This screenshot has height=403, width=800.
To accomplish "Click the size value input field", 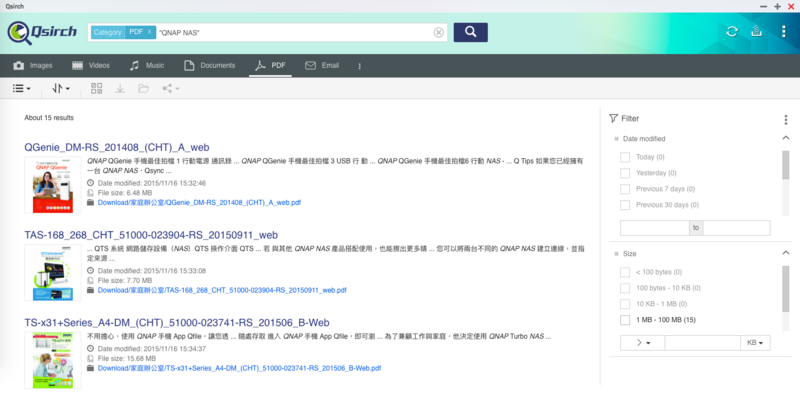I will [703, 343].
